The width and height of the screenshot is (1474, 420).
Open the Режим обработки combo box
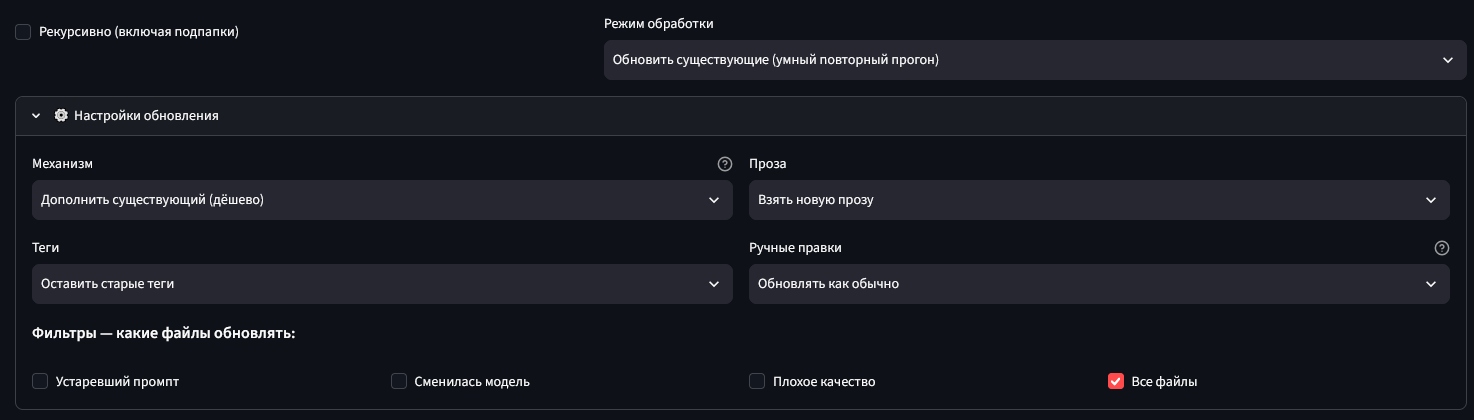1035,60
